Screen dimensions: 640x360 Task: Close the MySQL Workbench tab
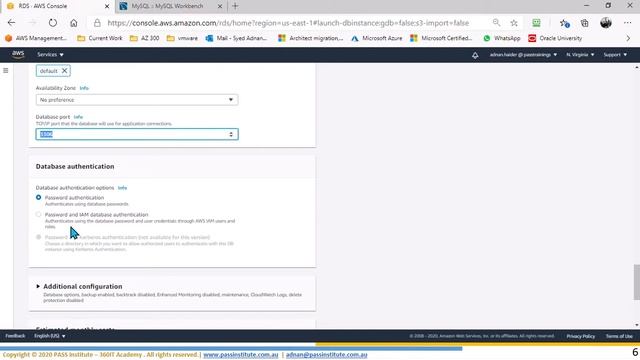click(x=220, y=6)
